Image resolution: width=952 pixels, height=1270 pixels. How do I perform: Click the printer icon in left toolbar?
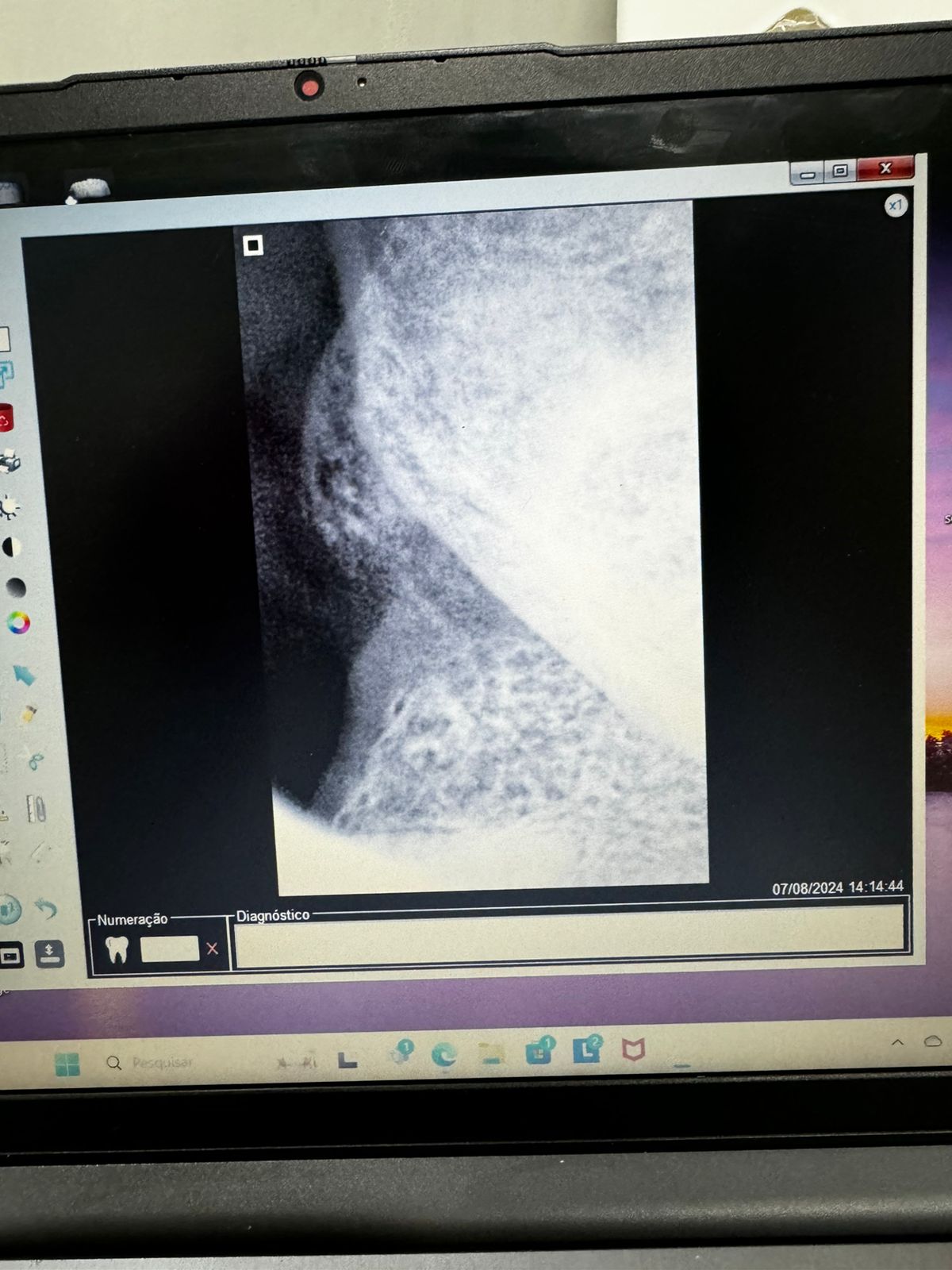tap(10, 460)
